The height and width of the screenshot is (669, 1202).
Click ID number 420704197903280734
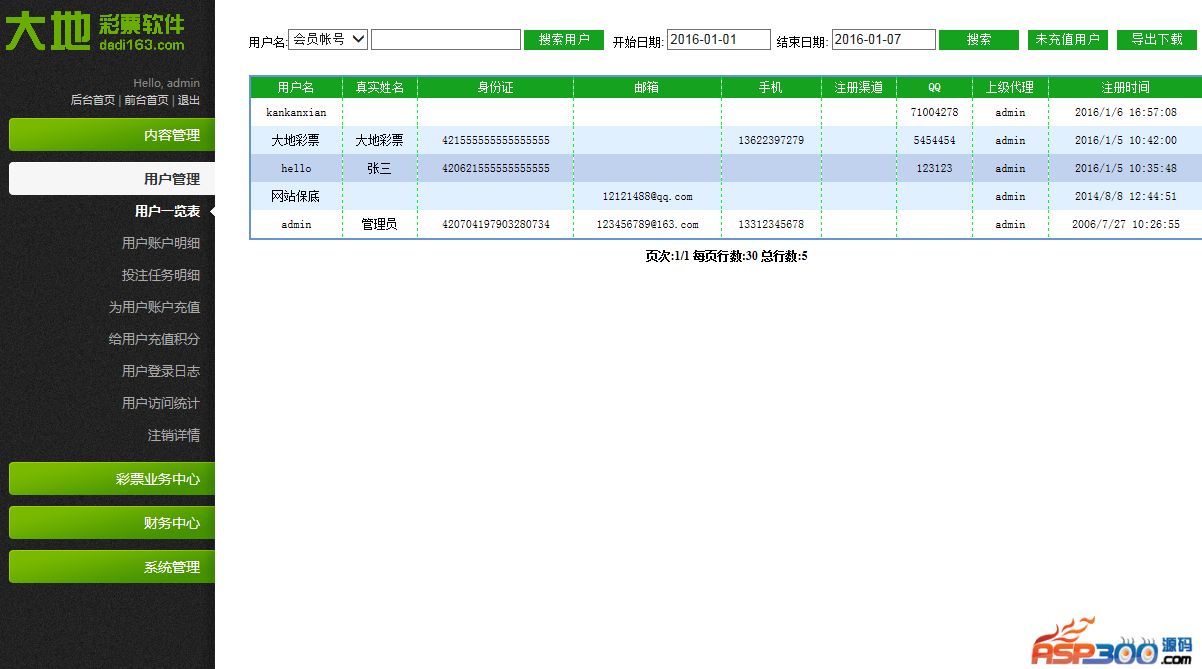click(x=496, y=225)
